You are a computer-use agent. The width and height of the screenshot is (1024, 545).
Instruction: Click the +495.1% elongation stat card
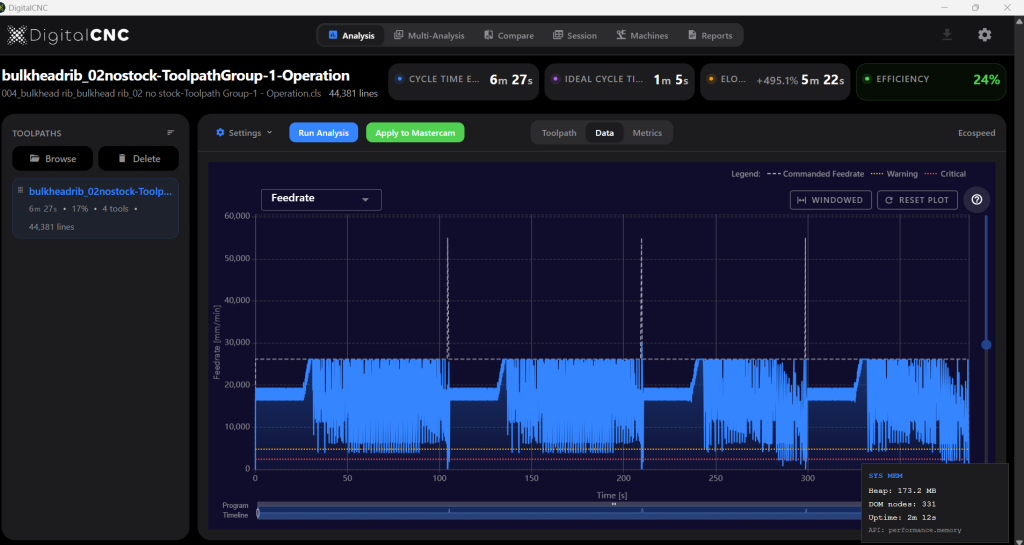tap(775, 81)
